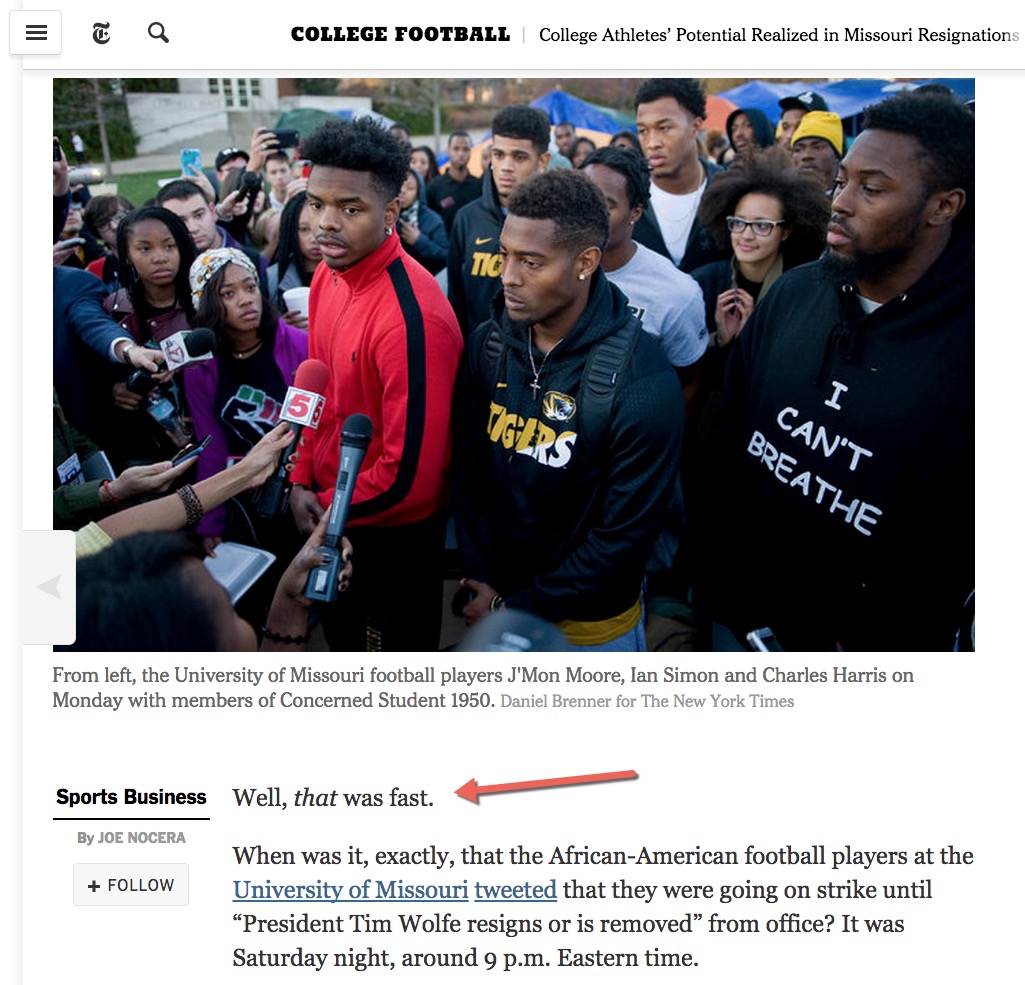Open the University of Missouri link
The image size is (1025, 985).
[350, 890]
